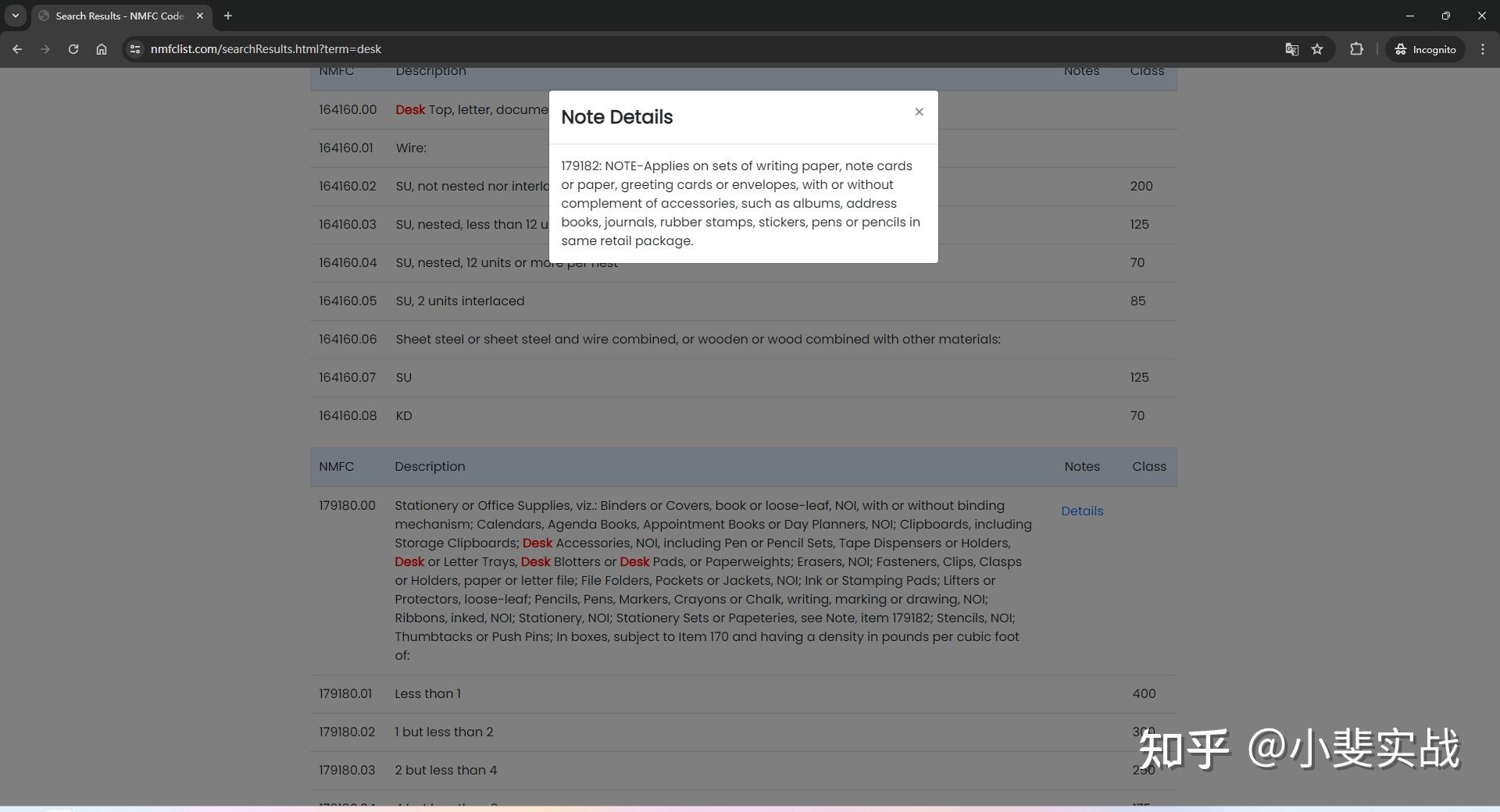Click the 'Wire:' row description
Image resolution: width=1500 pixels, height=812 pixels.
tap(411, 148)
